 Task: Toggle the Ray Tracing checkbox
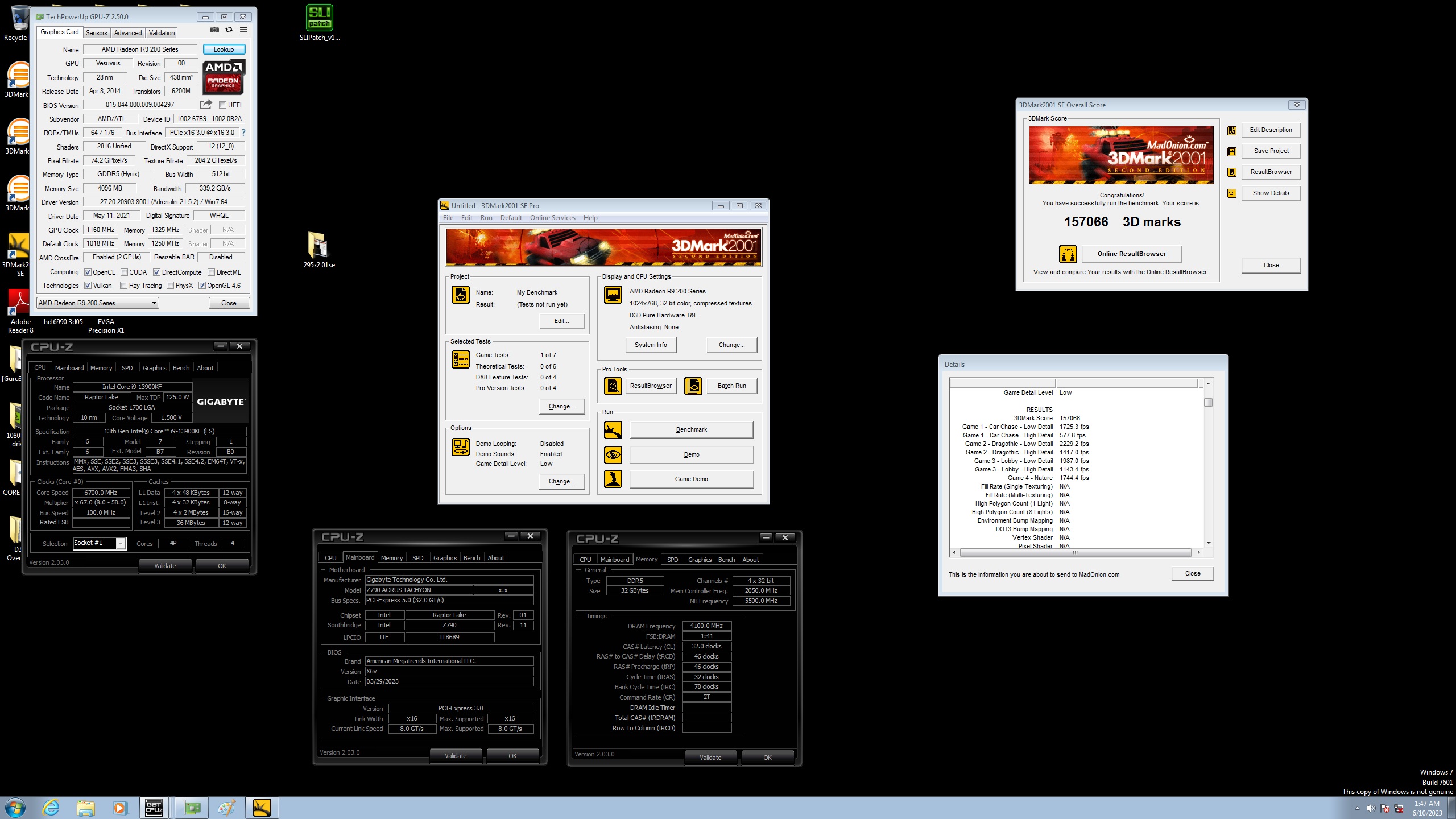click(x=123, y=286)
